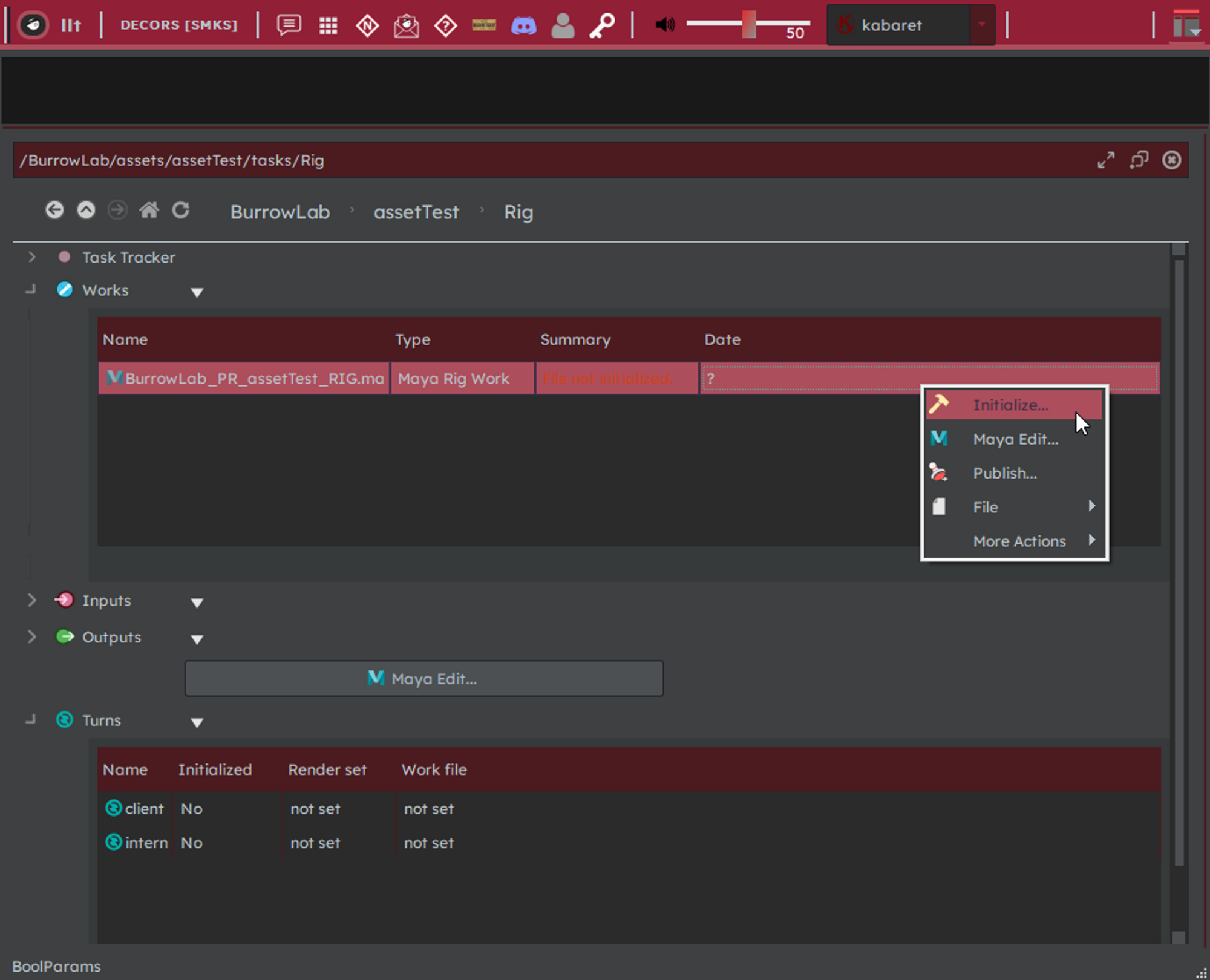Expand the Outputs section
1210x980 pixels.
31,636
